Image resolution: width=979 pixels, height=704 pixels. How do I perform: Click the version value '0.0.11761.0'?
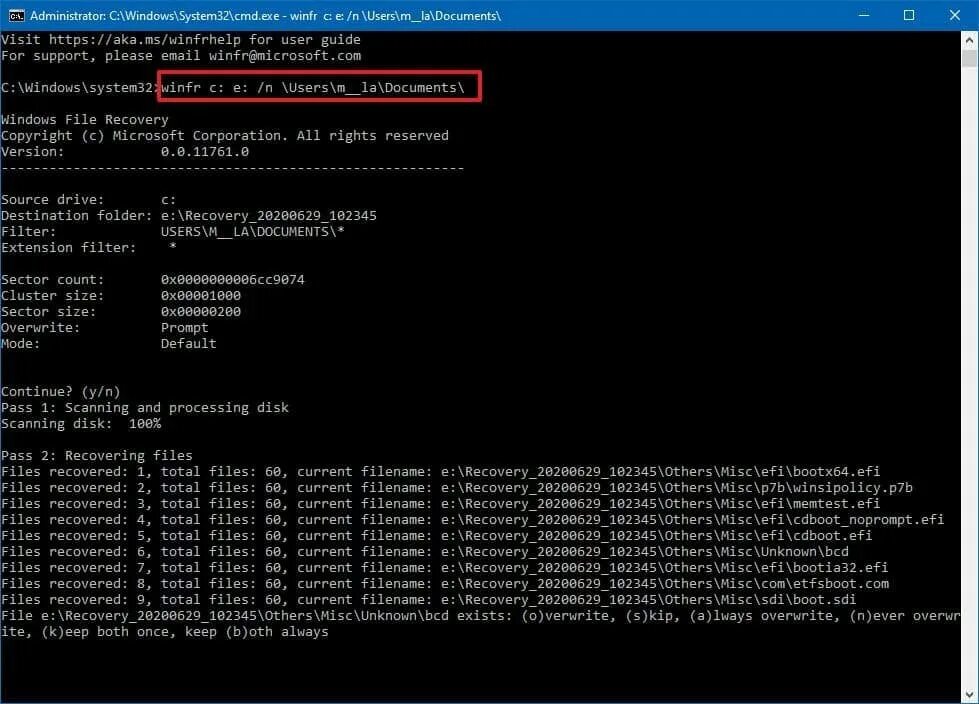[x=205, y=152]
